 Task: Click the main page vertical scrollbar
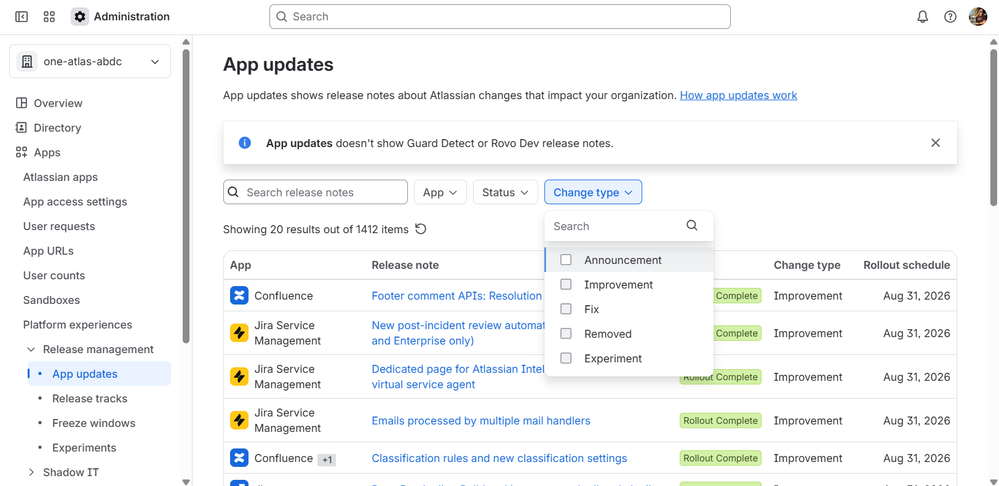[994, 126]
